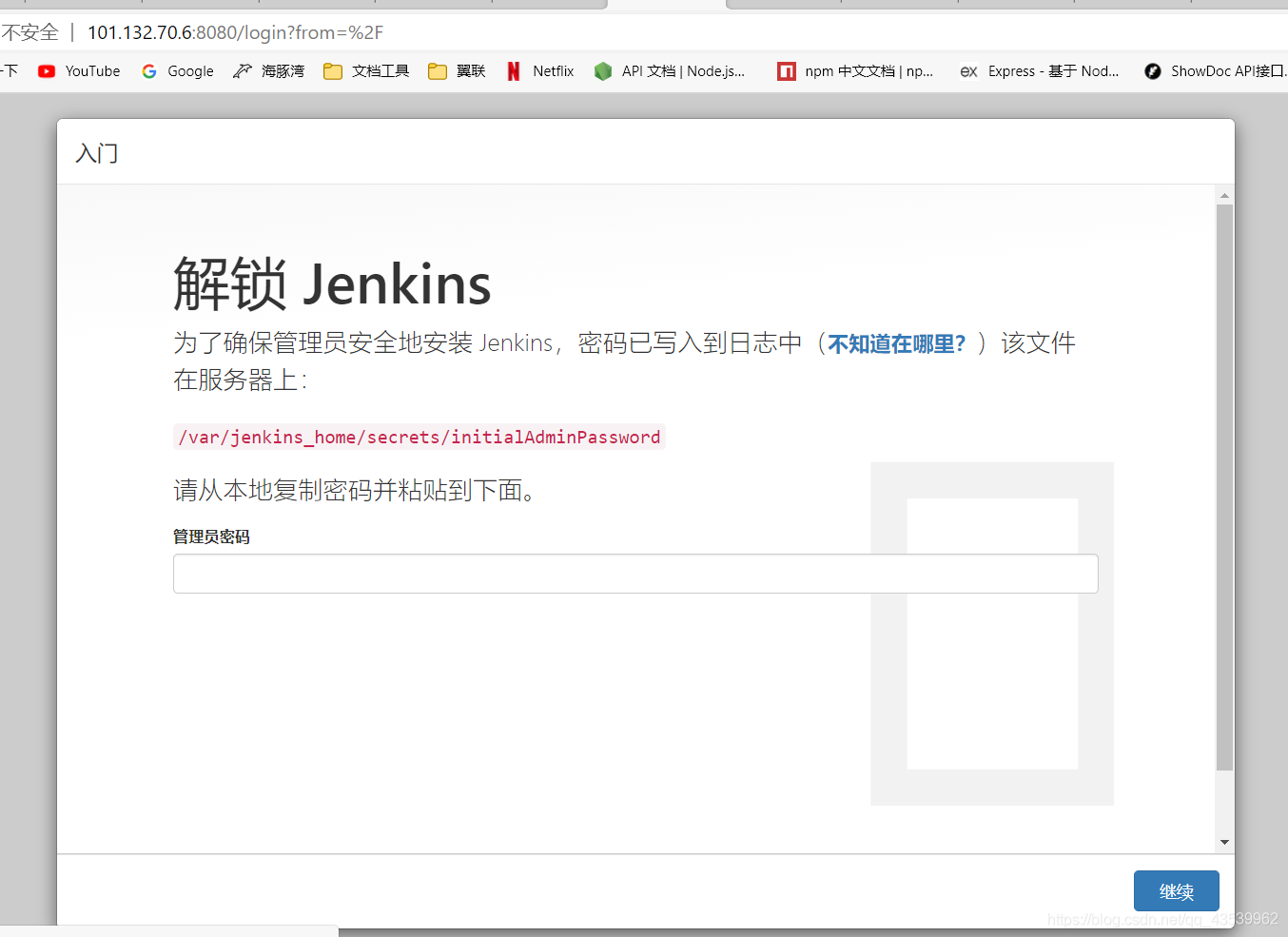Open the Express bookmark icon
Screen dimensions: 1288x937
pos(968,71)
